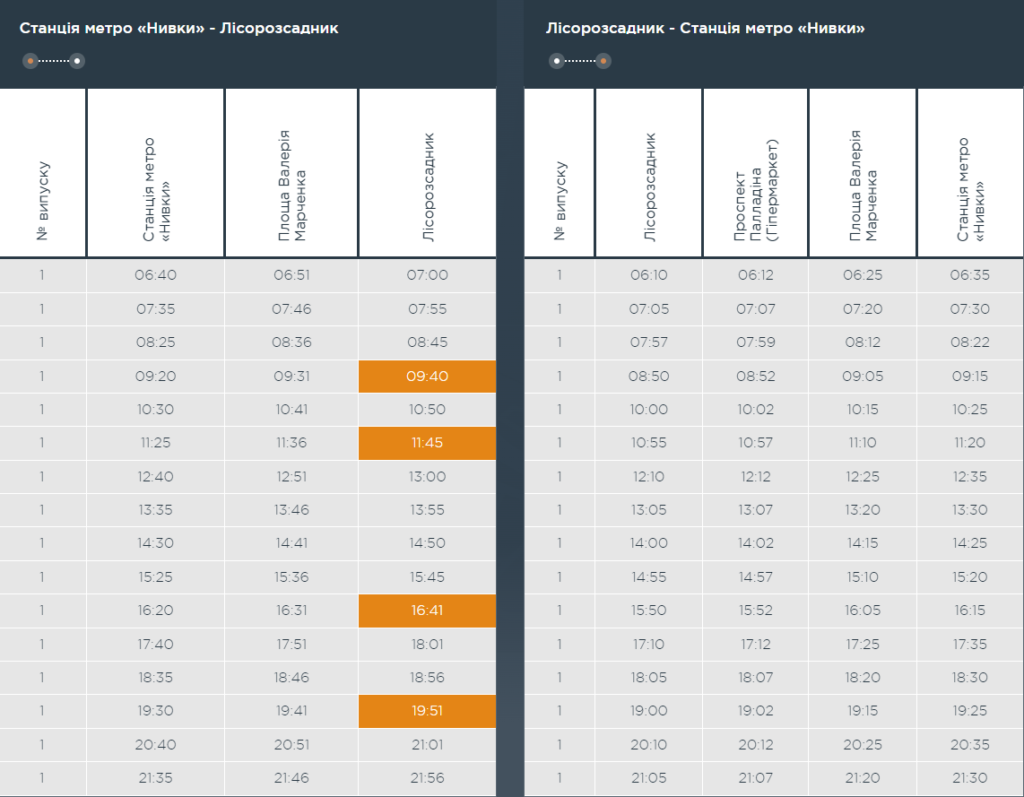Select the 06:40 departure from Нивки
1024x797 pixels.
(x=155, y=275)
